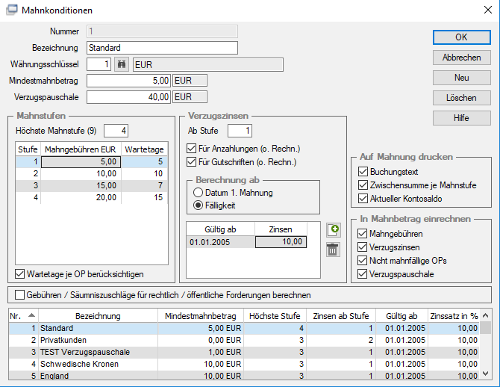The width and height of the screenshot is (500, 387).
Task: Sort list by Nr. column header
Action: coord(23,316)
